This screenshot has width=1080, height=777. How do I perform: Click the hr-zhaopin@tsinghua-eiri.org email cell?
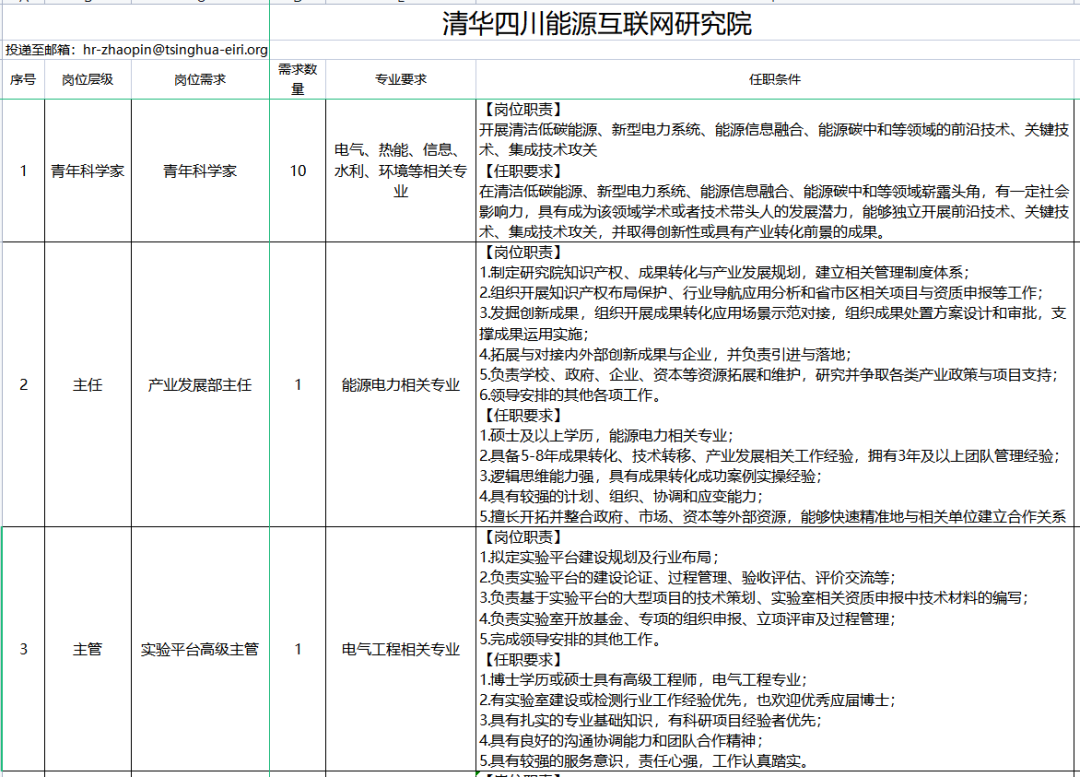pyautogui.click(x=136, y=49)
